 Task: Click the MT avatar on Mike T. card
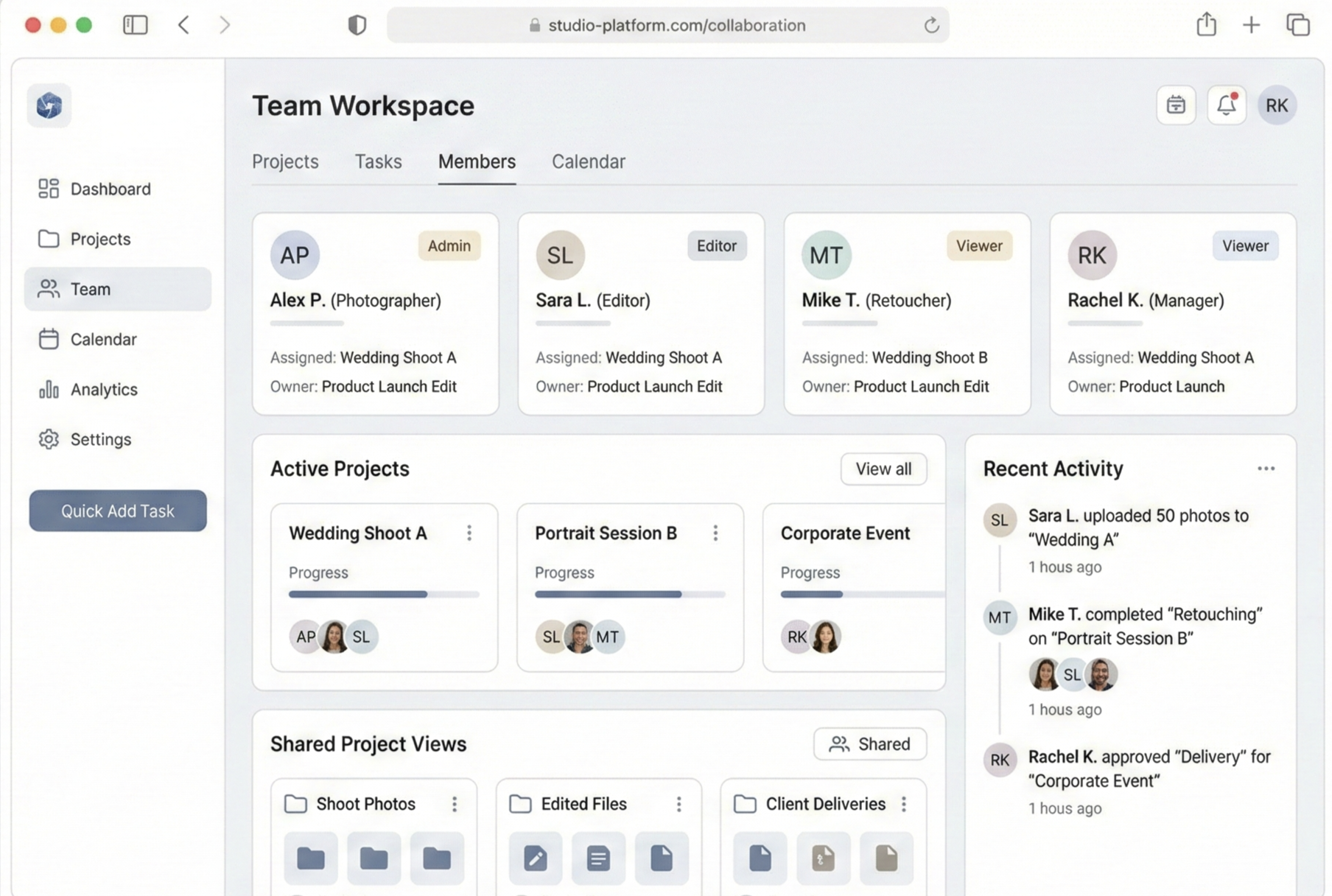click(826, 255)
